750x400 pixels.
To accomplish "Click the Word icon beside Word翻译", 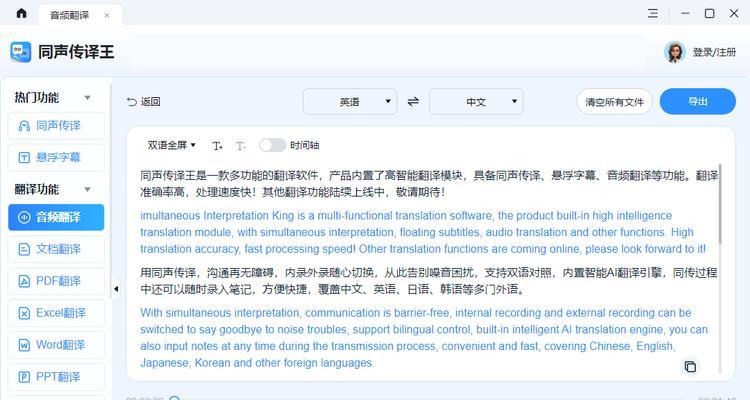I will (24, 345).
